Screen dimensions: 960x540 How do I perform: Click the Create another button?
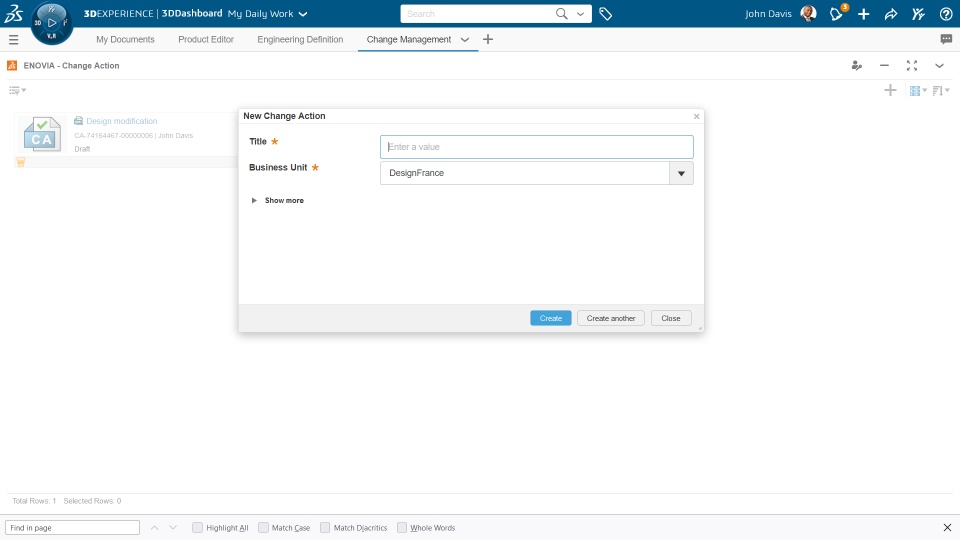[x=610, y=318]
